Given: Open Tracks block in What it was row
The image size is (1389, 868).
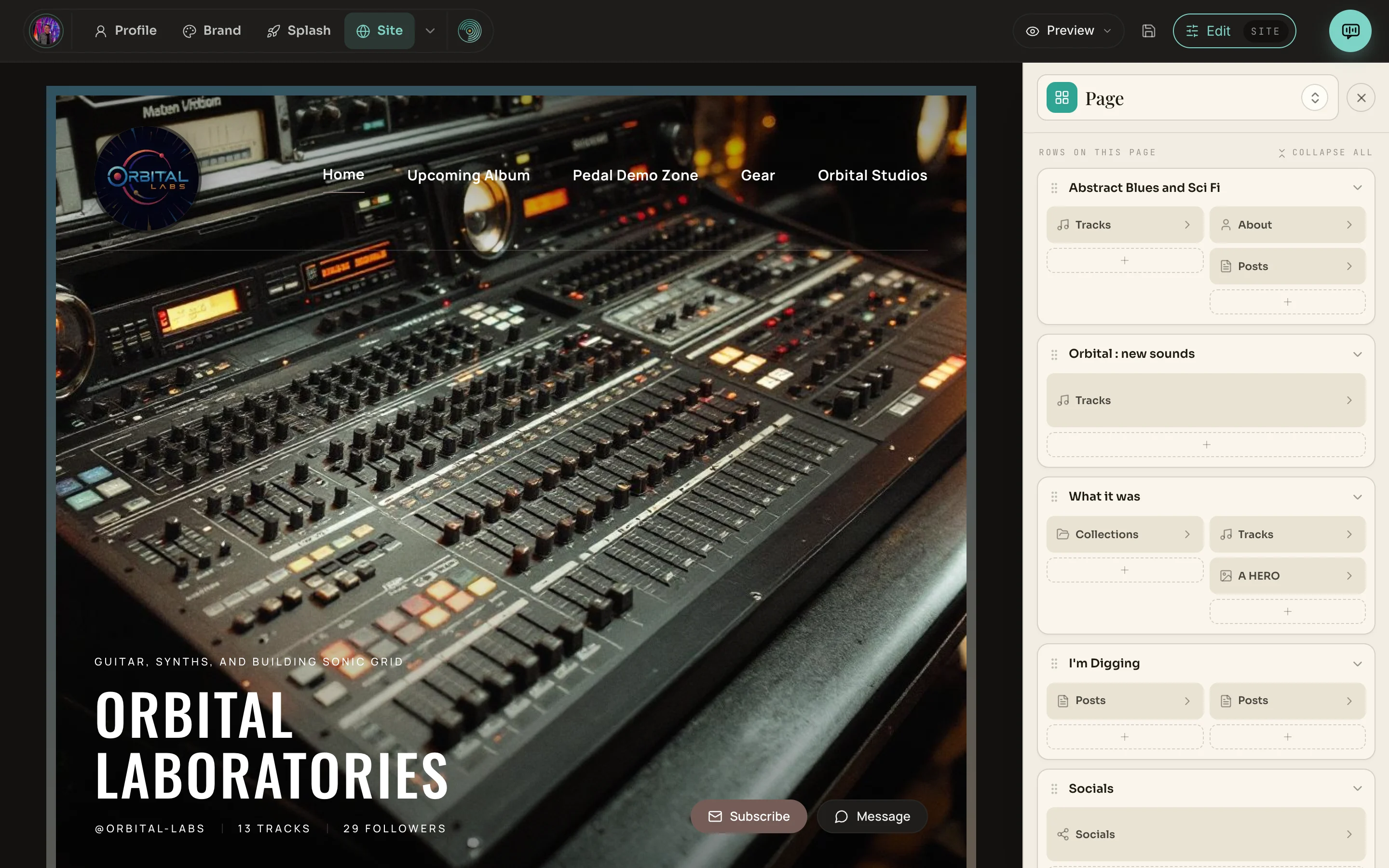Looking at the screenshot, I should [x=1287, y=534].
